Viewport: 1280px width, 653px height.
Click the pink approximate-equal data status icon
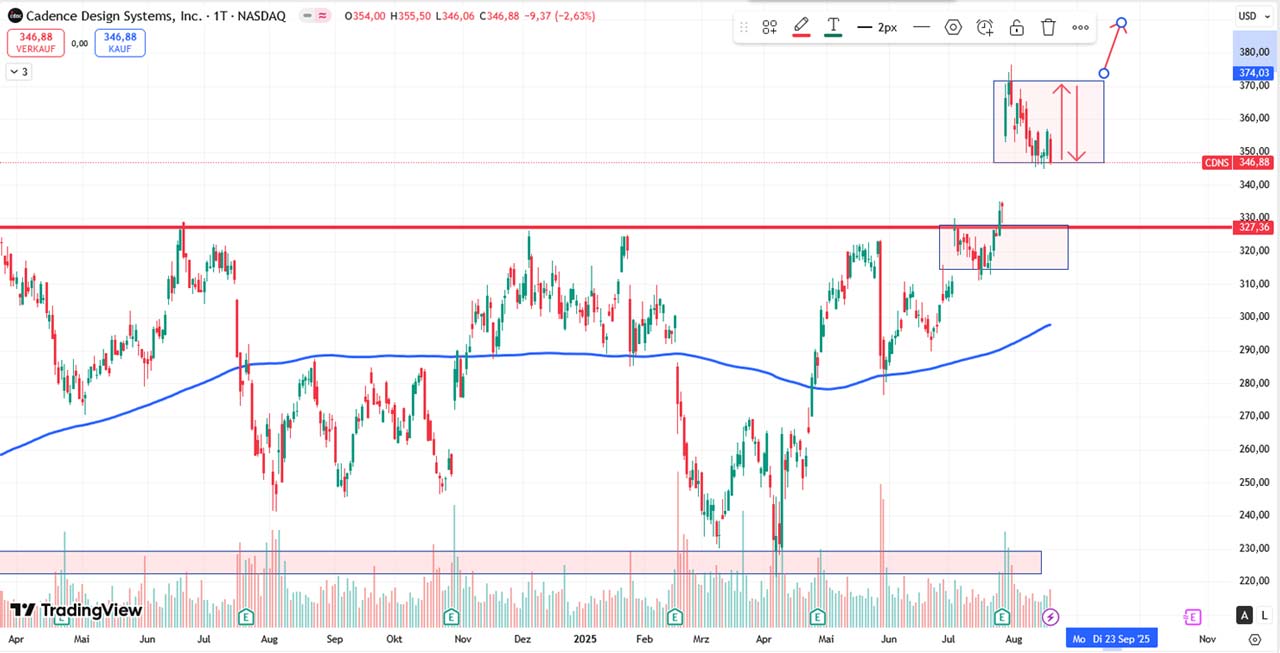tap(325, 16)
